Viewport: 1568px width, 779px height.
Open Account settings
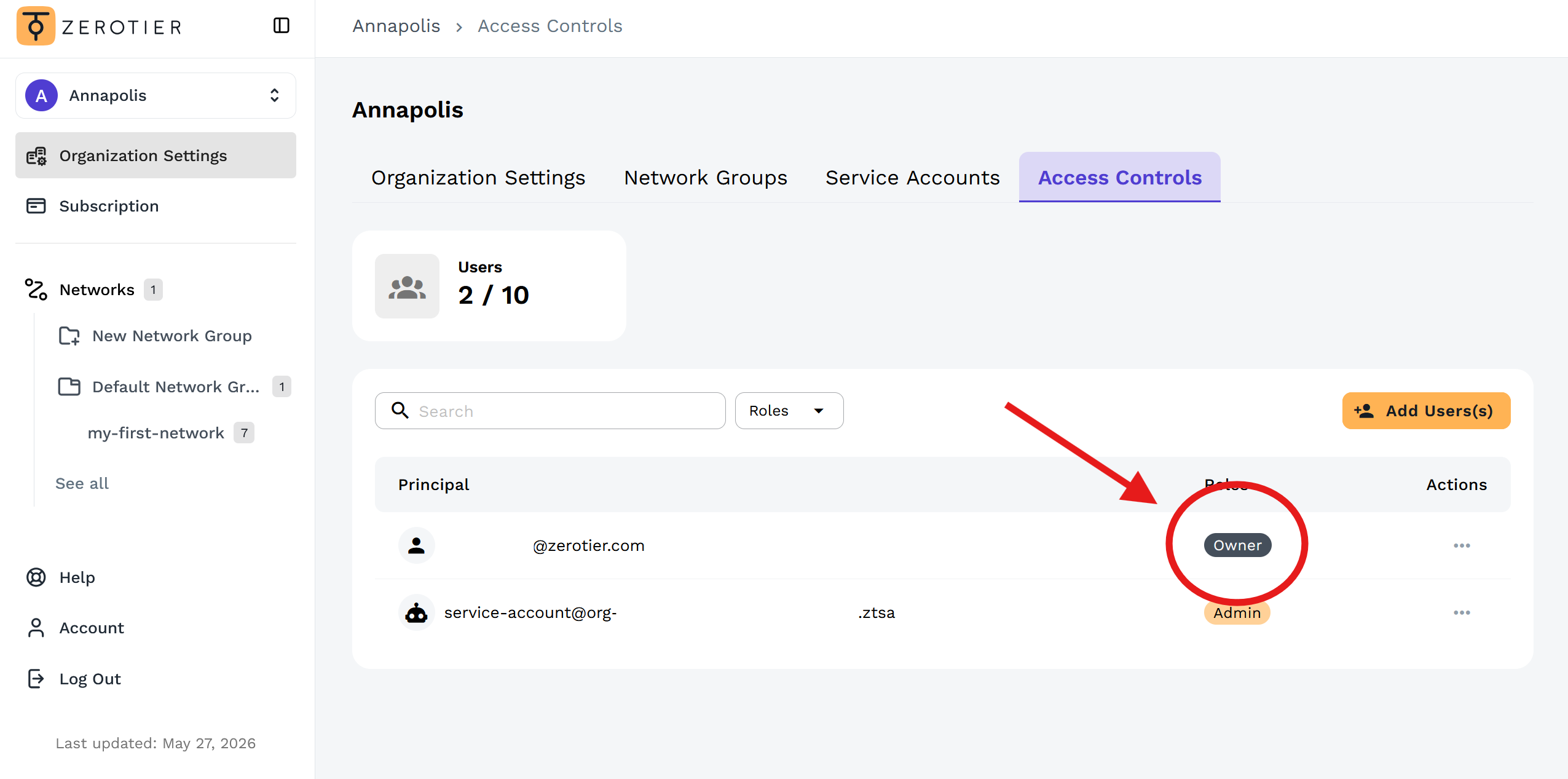[92, 628]
